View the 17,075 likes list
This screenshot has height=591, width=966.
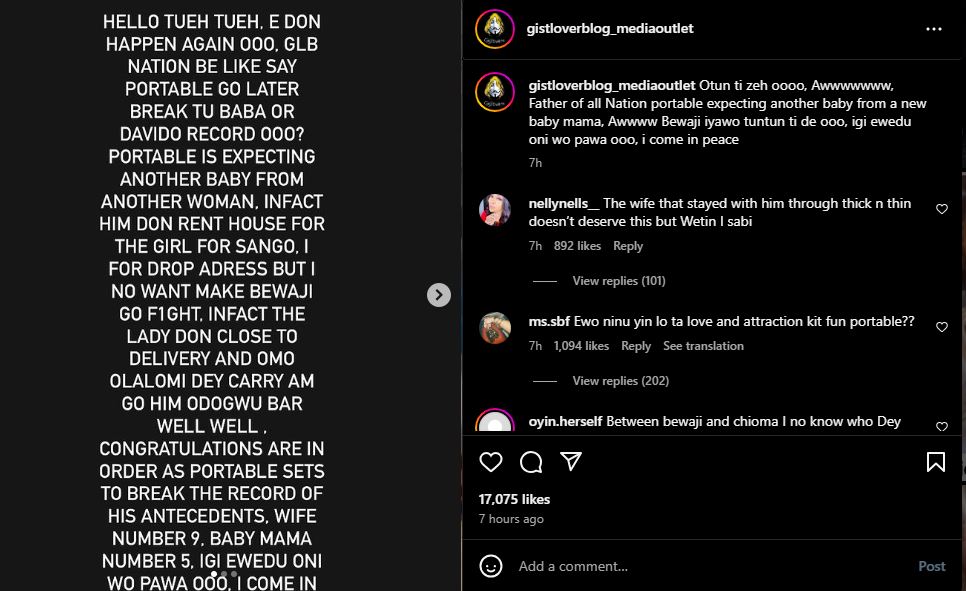pyautogui.click(x=514, y=499)
